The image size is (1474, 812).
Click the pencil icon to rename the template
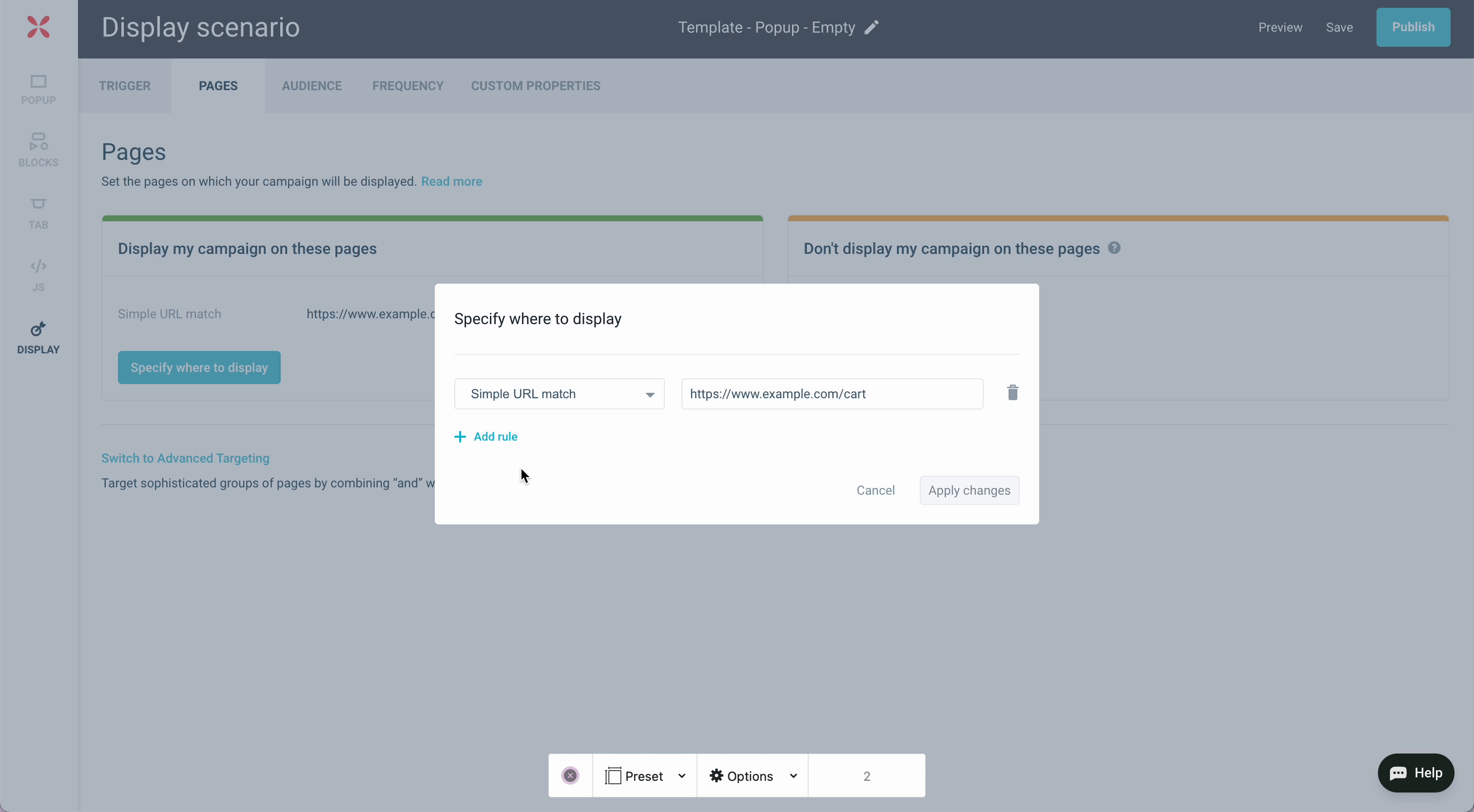coord(872,27)
